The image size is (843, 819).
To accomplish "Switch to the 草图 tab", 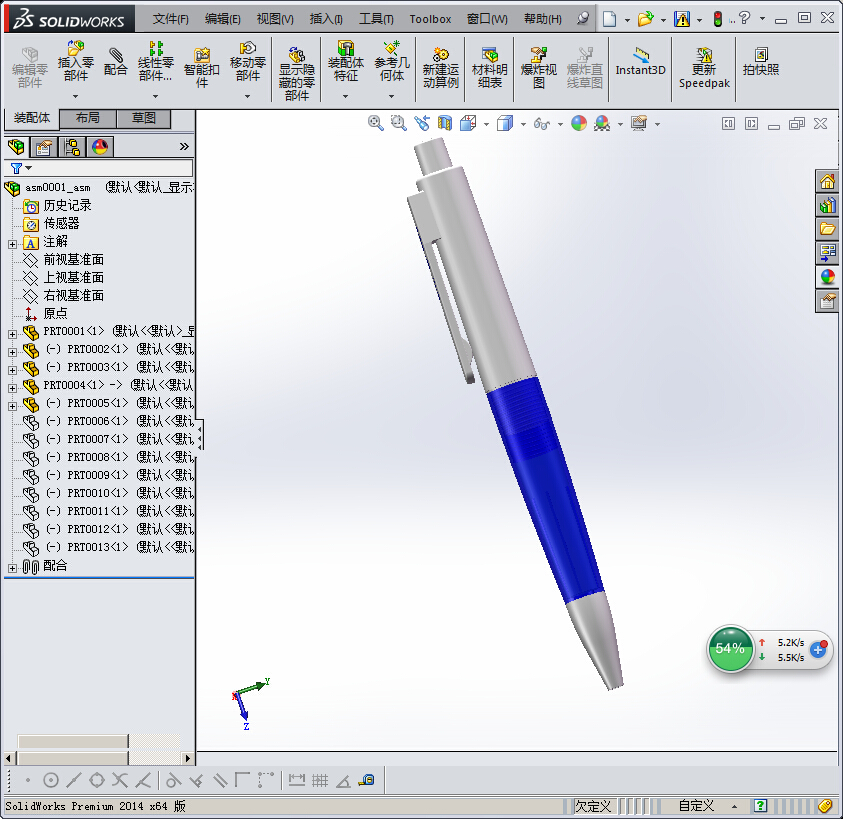I will point(144,118).
